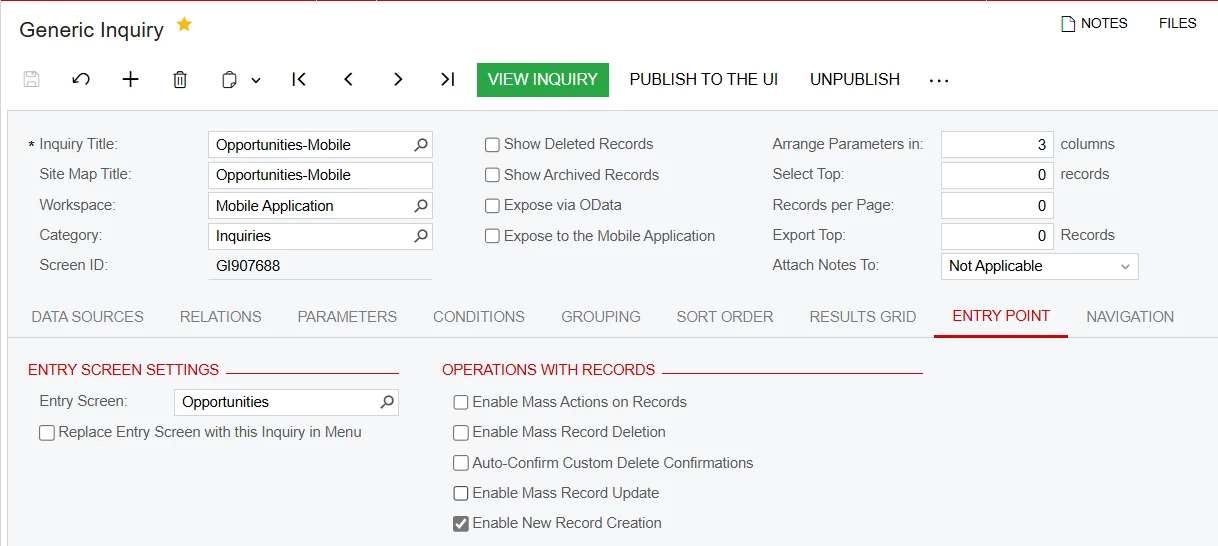
Task: Edit the Select Top records field
Action: pyautogui.click(x=997, y=175)
